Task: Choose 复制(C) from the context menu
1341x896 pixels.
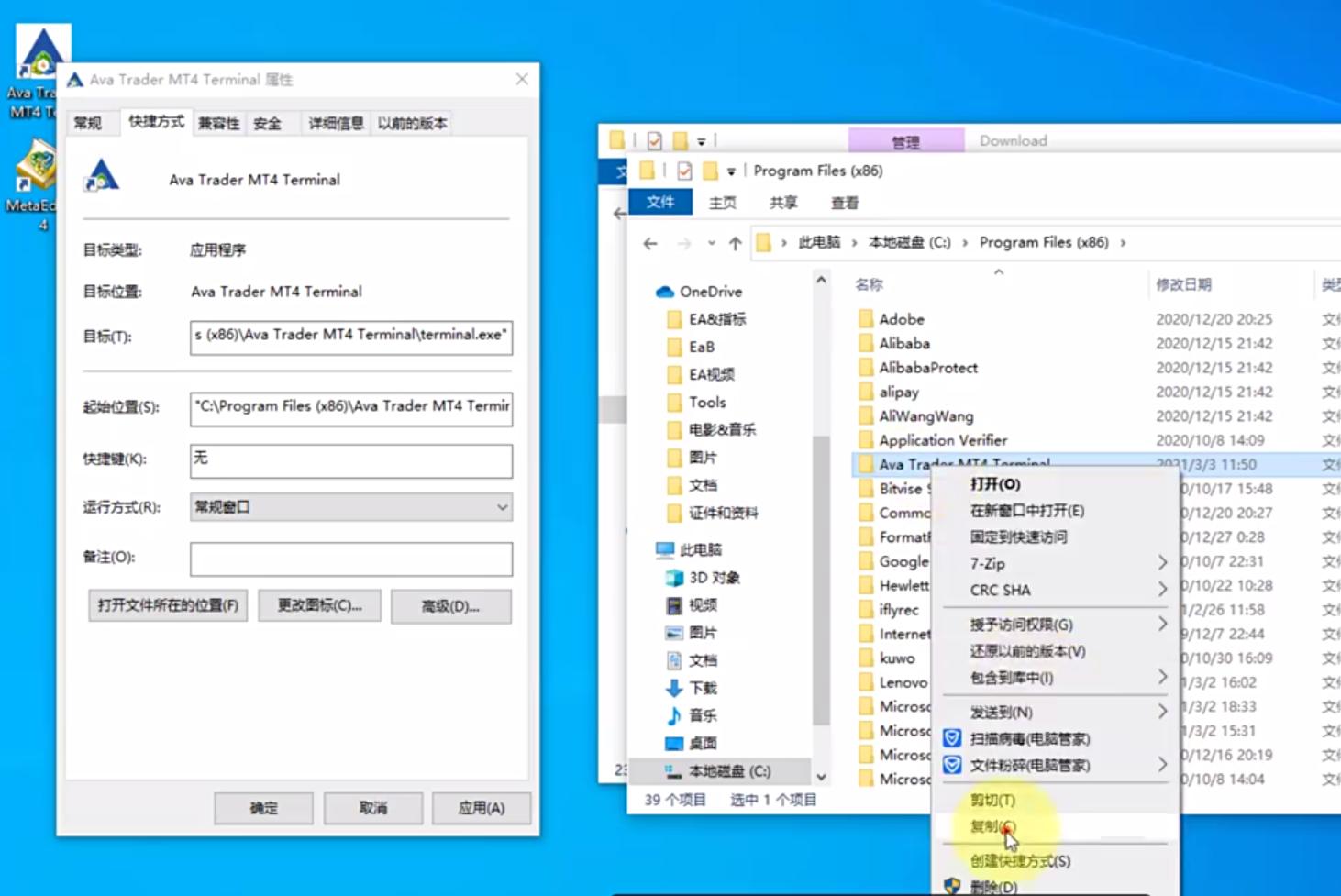Action: tap(992, 826)
